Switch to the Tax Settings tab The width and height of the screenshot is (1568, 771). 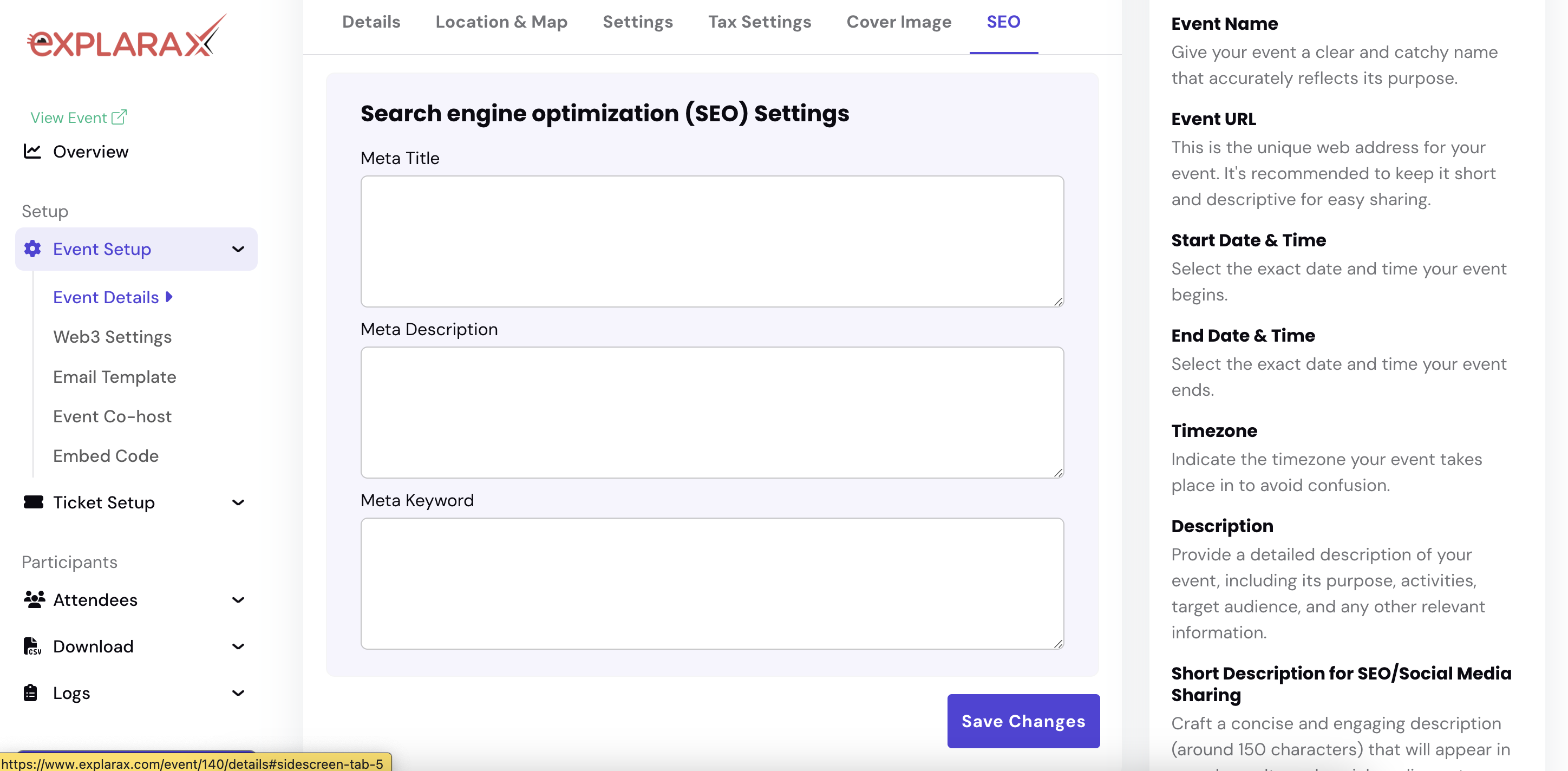pyautogui.click(x=759, y=22)
